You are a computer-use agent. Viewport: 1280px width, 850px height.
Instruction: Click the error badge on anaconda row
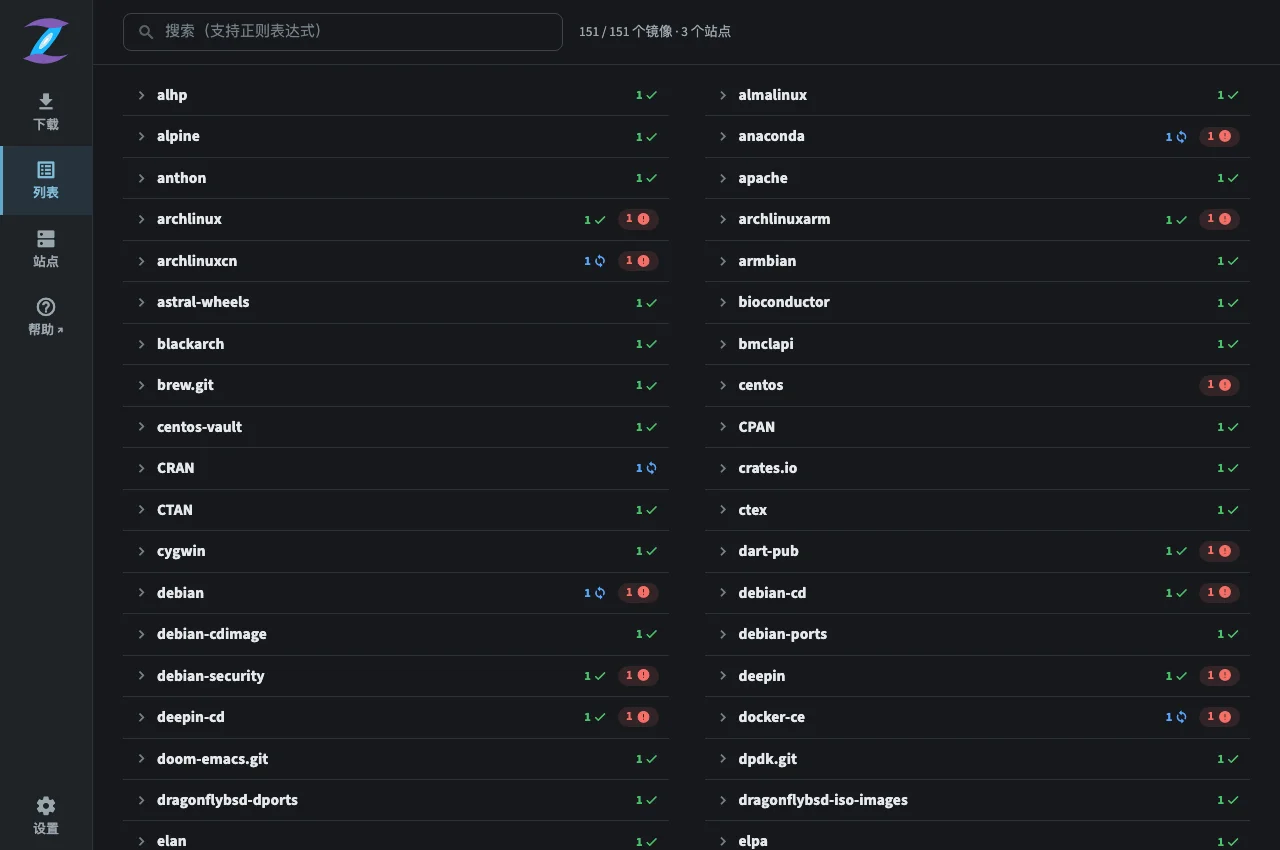point(1219,136)
